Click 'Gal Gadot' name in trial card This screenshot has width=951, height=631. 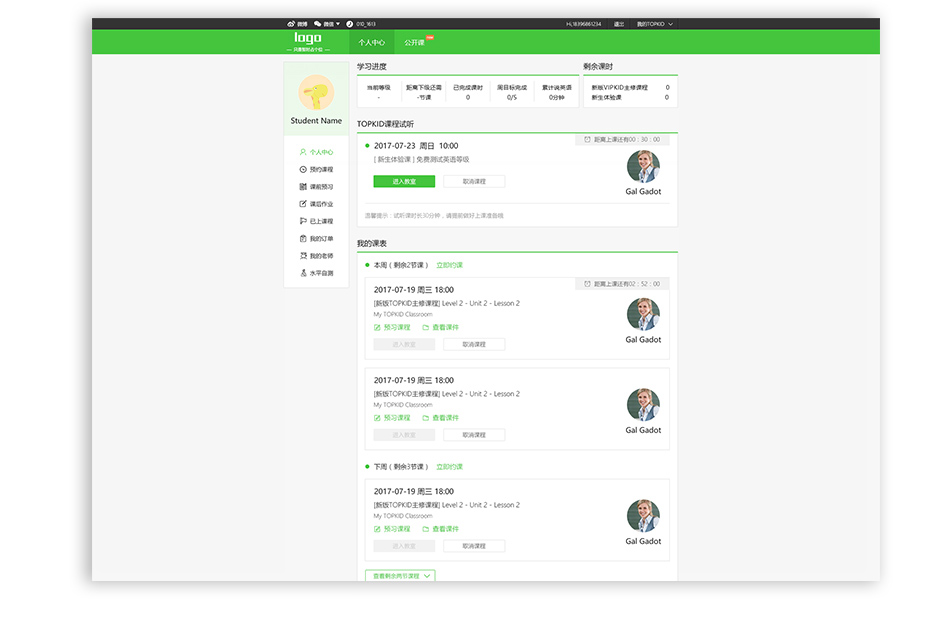pos(644,191)
